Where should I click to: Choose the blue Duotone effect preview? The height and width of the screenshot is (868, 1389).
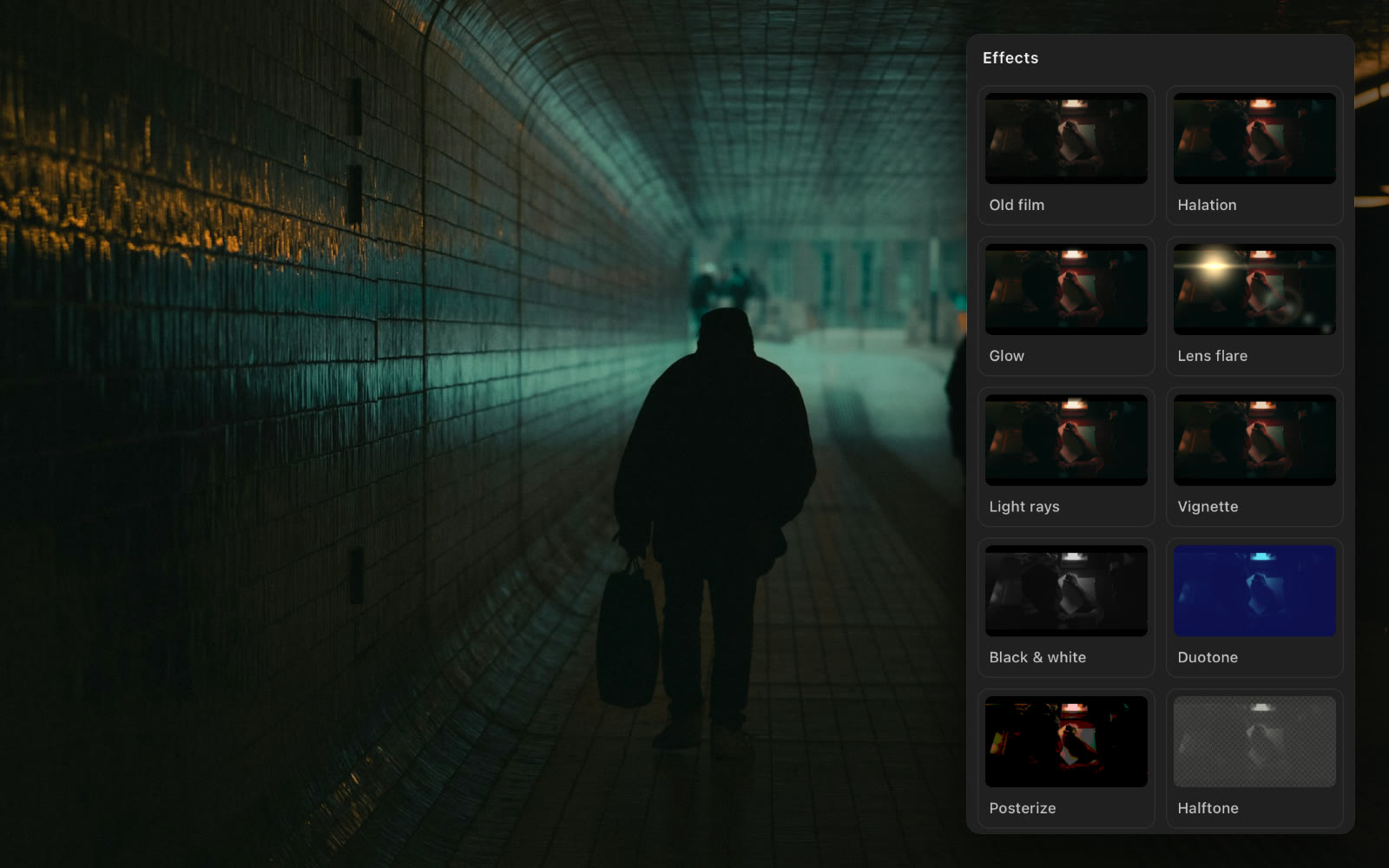tap(1254, 591)
